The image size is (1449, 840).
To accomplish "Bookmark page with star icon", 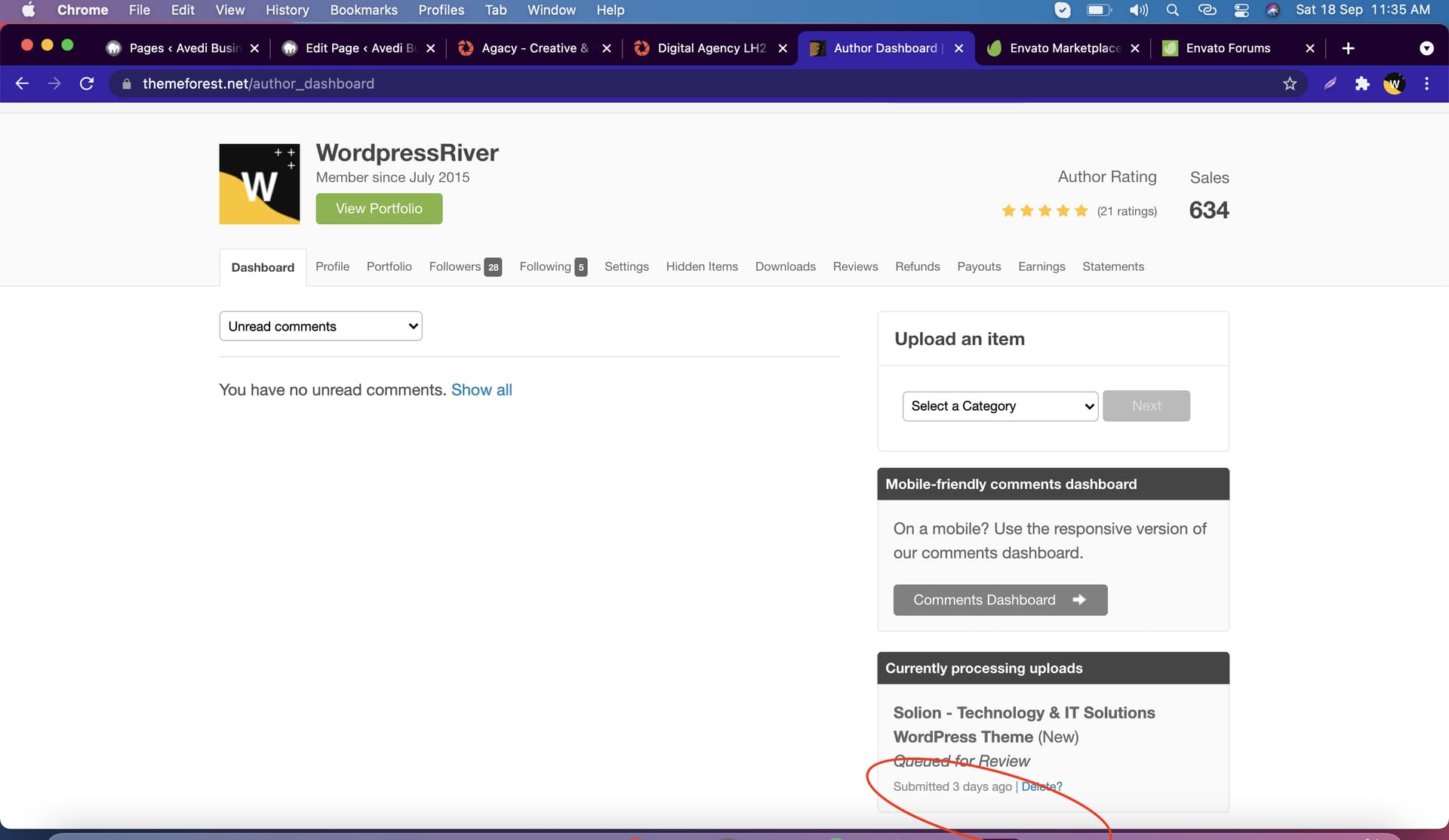I will [1289, 84].
